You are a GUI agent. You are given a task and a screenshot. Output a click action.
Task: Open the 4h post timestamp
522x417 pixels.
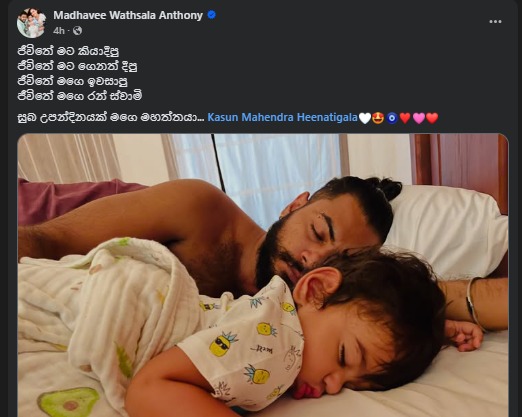[x=59, y=31]
